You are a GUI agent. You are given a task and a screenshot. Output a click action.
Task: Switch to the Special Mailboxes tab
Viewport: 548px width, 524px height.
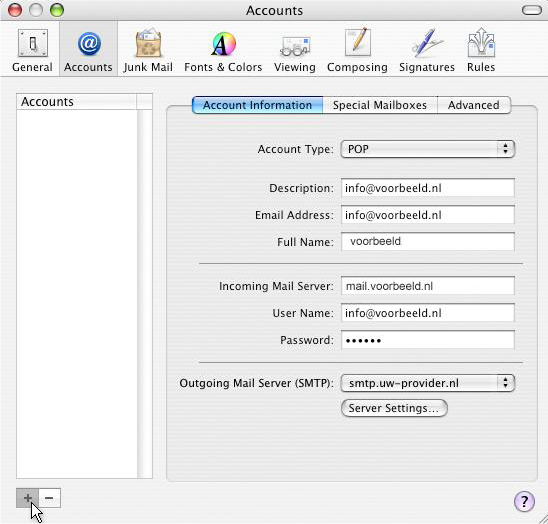click(380, 105)
